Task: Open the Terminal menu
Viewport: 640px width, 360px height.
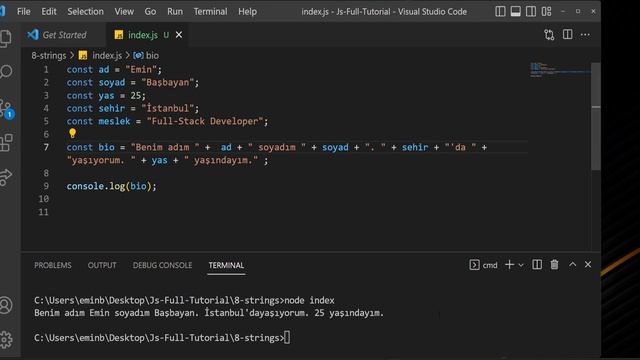Action: point(210,11)
